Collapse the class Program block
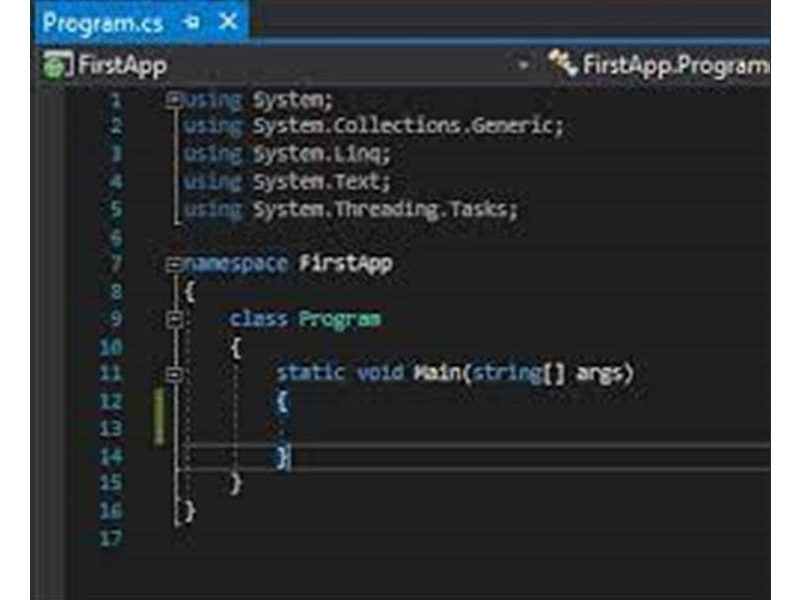This screenshot has width=800, height=600. point(174,319)
